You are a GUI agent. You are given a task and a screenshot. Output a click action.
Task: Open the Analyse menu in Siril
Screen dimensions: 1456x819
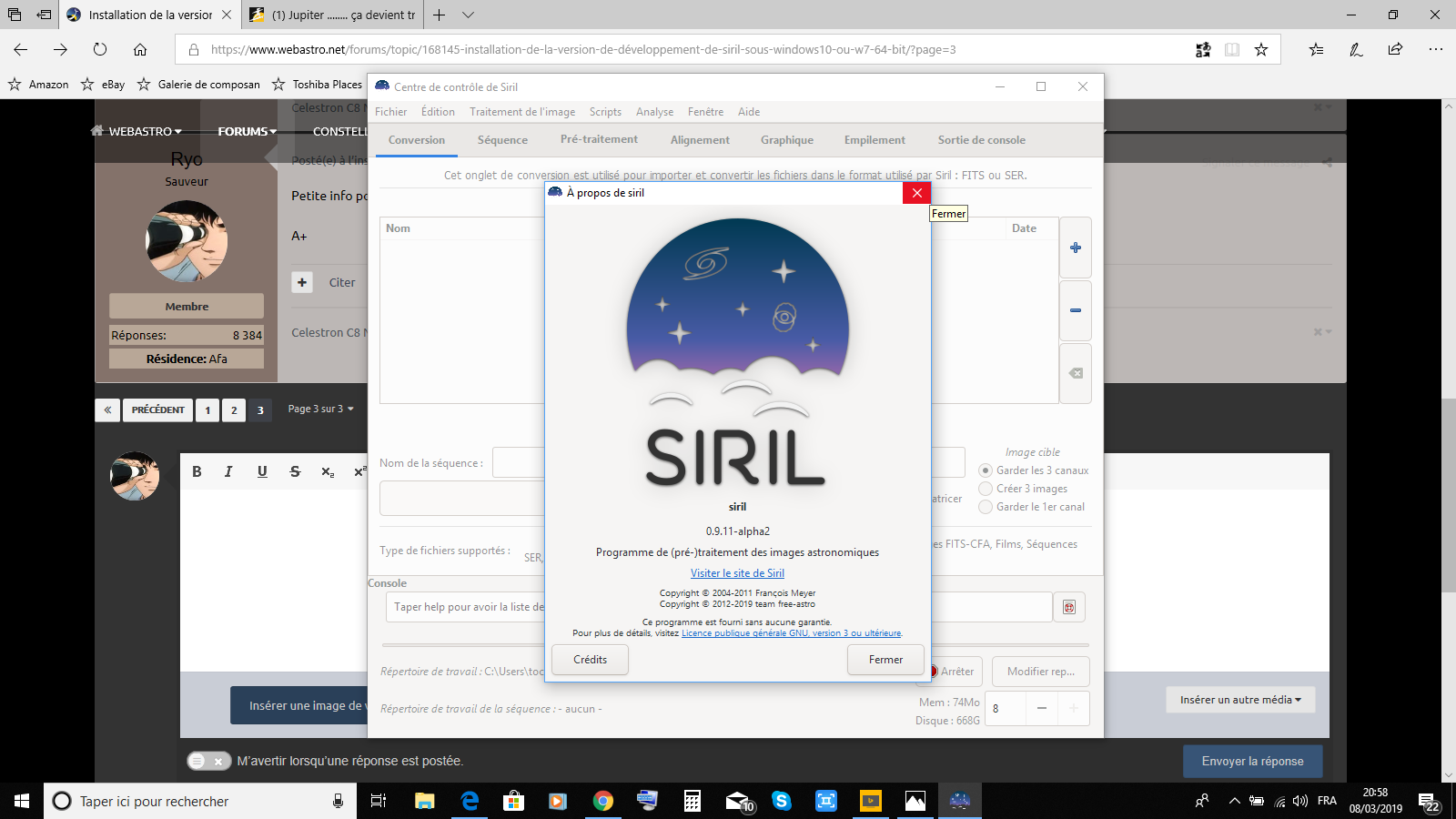654,112
